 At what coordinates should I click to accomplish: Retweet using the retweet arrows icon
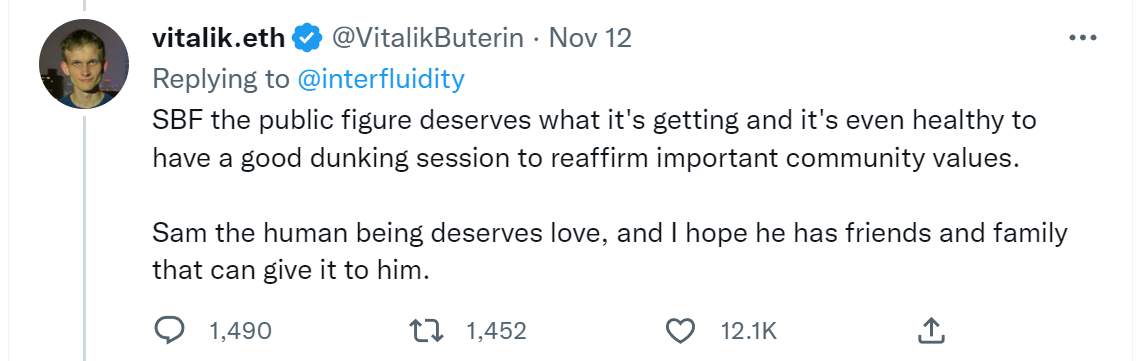[426, 330]
